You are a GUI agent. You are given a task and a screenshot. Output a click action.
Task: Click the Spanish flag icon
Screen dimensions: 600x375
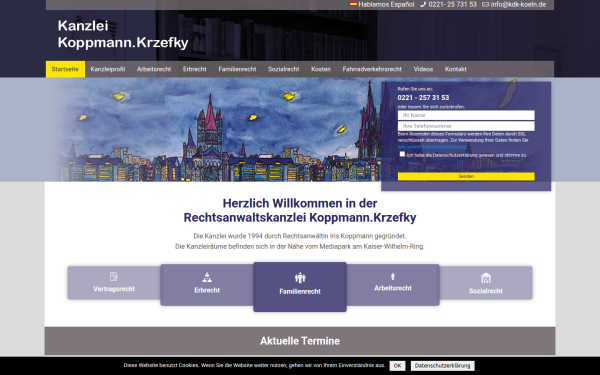click(x=354, y=5)
